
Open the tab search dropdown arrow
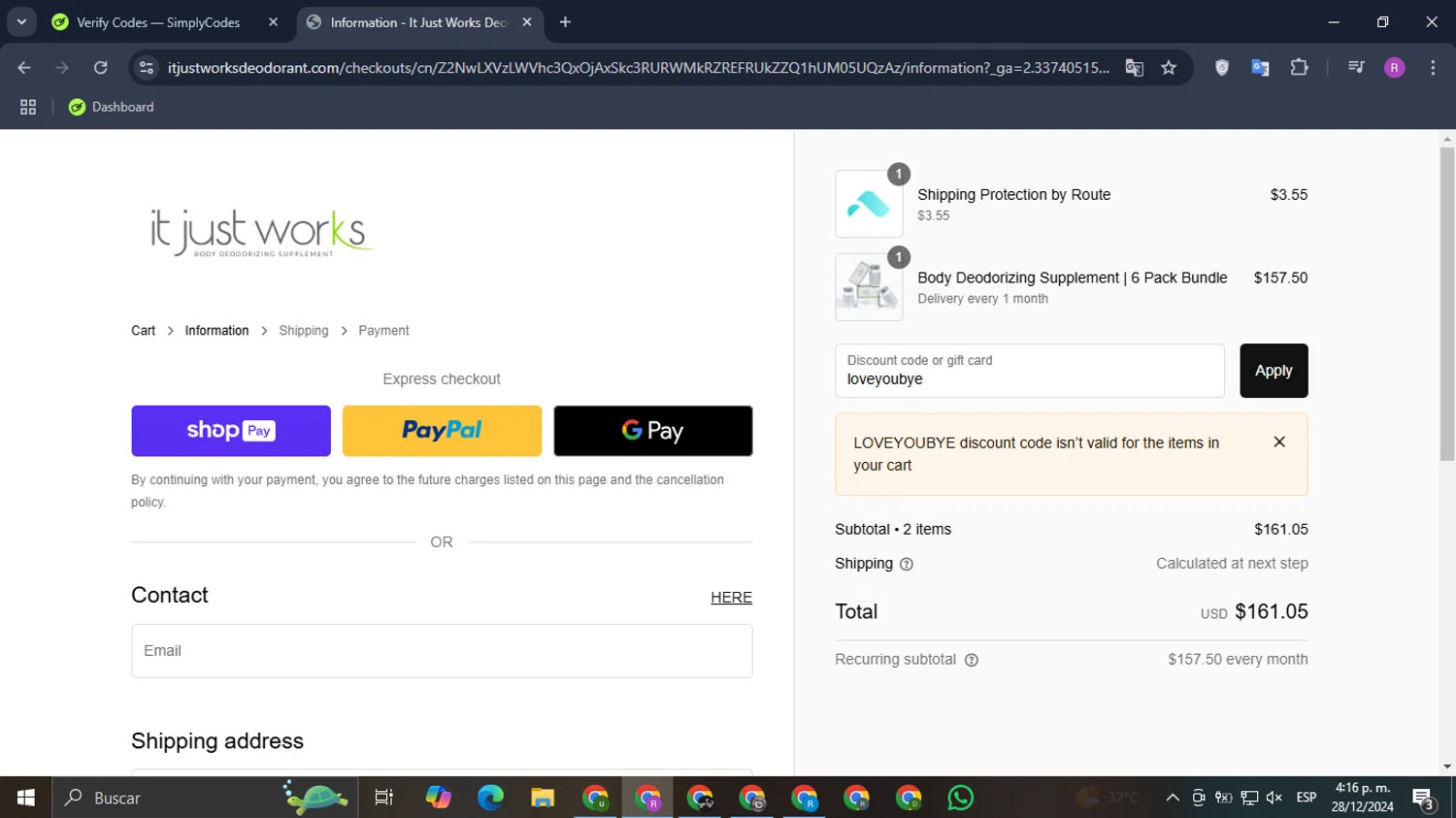[21, 22]
